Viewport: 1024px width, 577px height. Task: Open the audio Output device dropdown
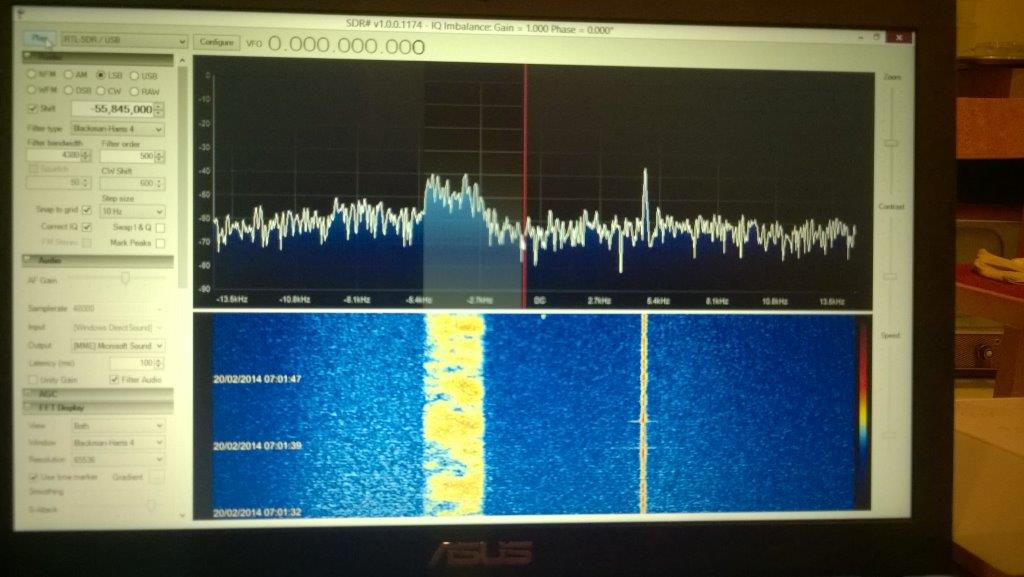tap(118, 345)
